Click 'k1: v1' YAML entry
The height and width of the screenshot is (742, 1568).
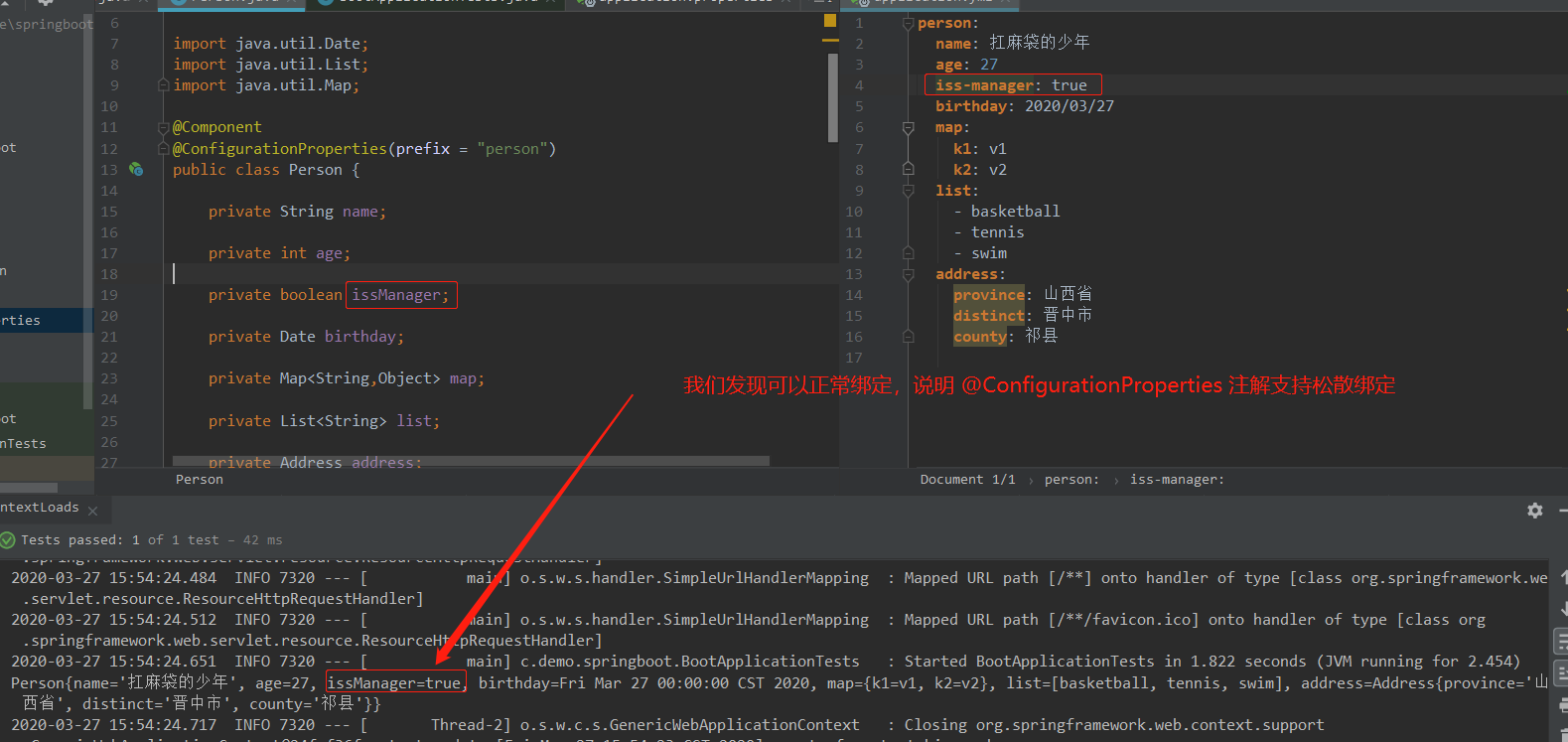980,149
